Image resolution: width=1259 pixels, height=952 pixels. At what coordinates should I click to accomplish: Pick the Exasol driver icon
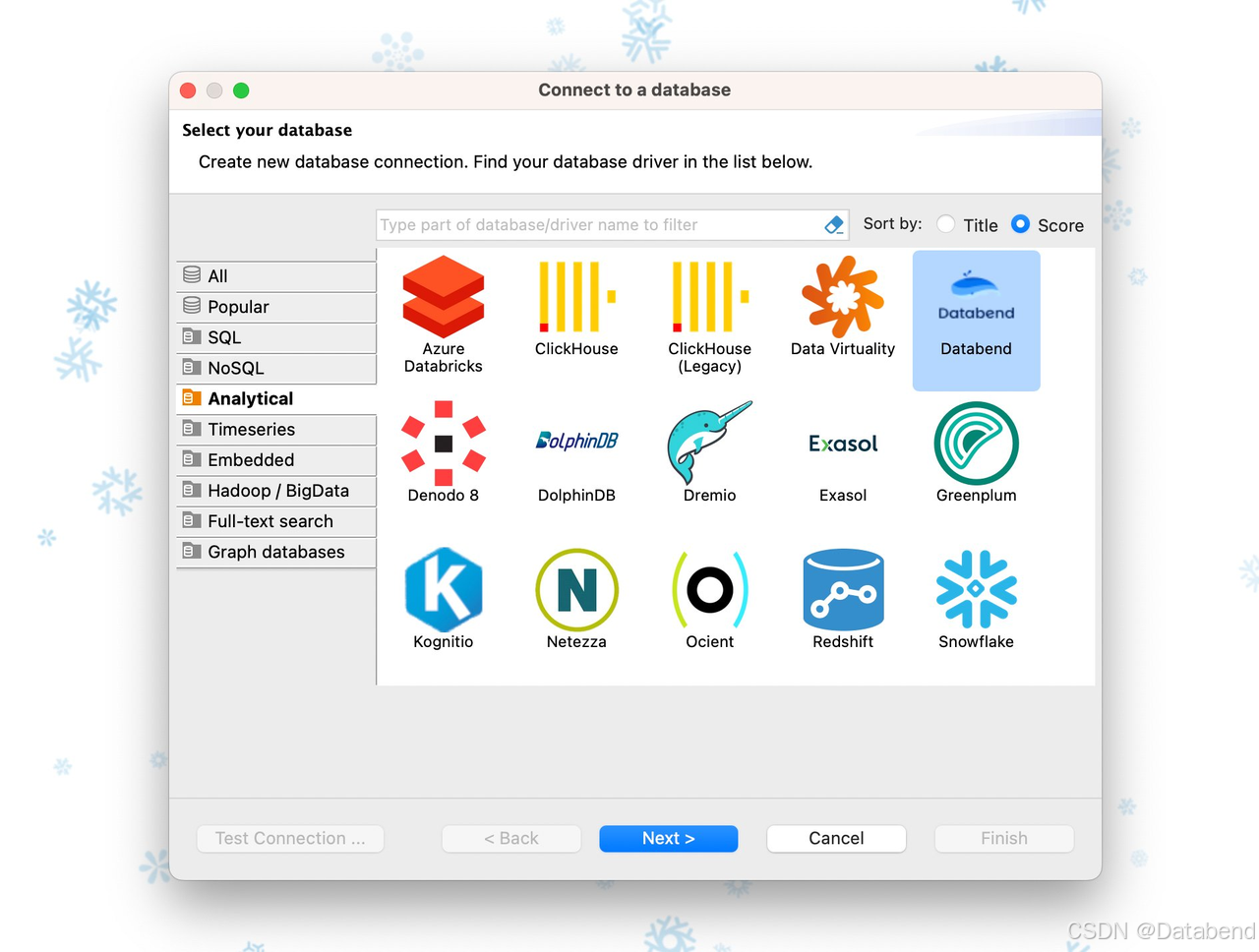coord(843,444)
